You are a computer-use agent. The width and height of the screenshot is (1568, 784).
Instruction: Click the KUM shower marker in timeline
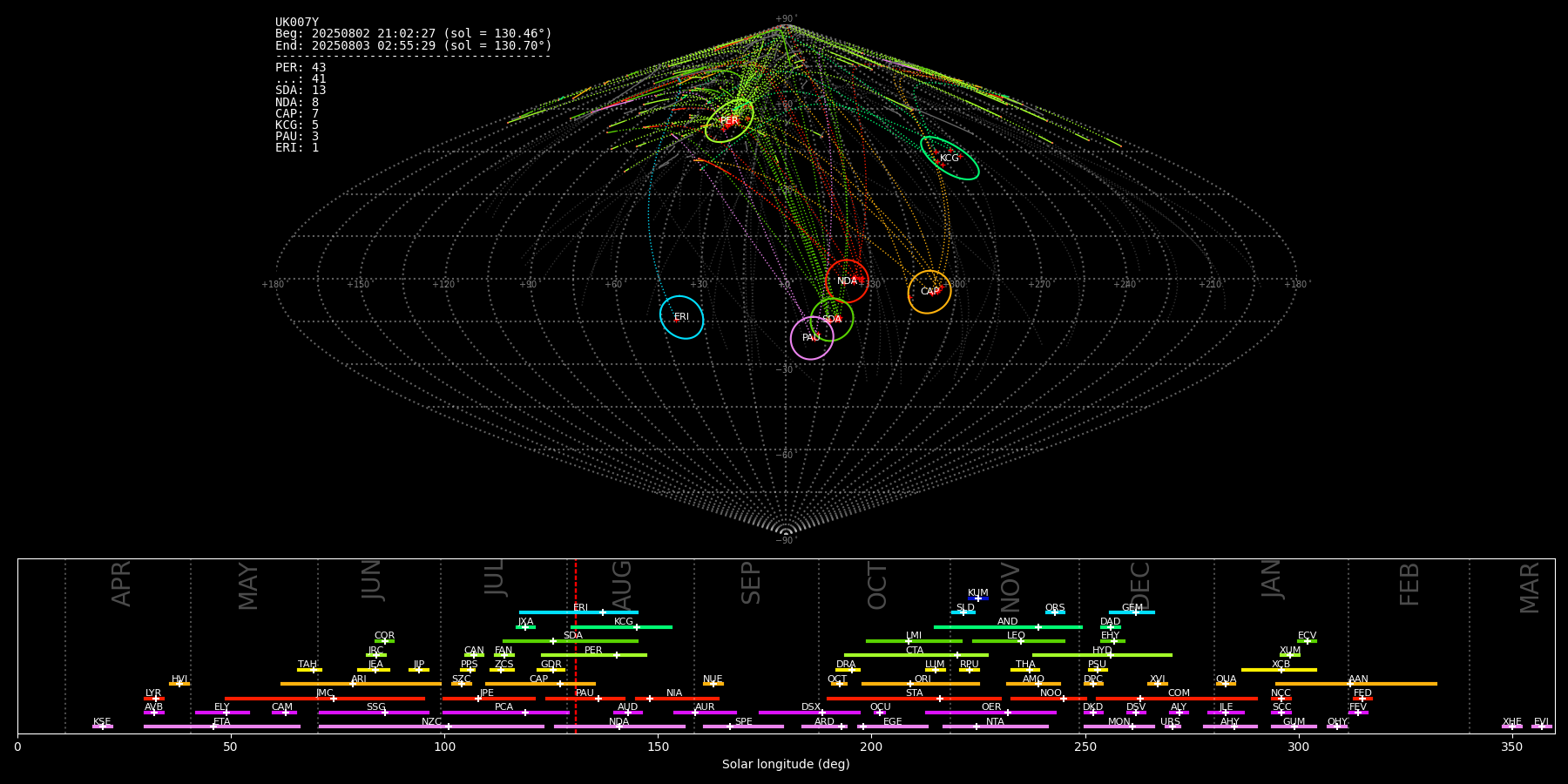pyautogui.click(x=977, y=598)
